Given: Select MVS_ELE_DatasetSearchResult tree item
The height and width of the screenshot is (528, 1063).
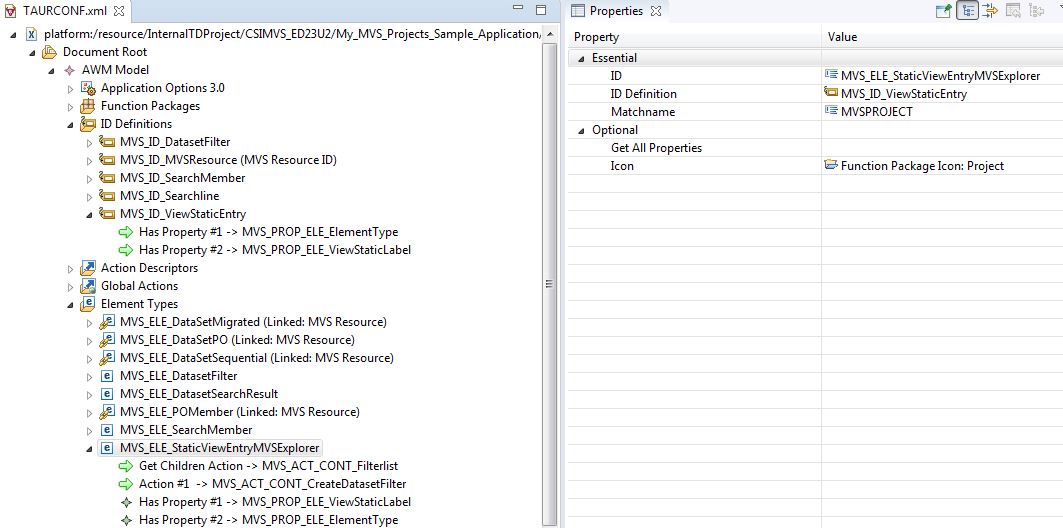Looking at the screenshot, I should (199, 394).
